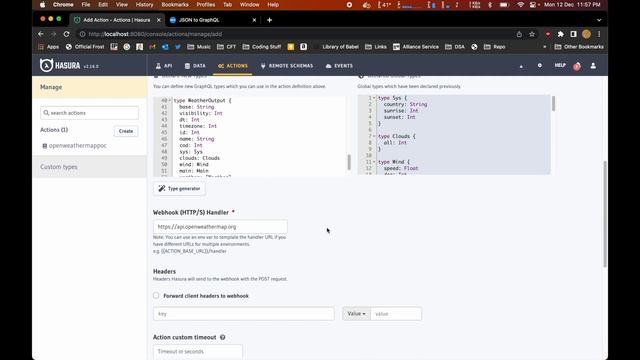
Task: Open the API tab
Action: click(x=164, y=66)
